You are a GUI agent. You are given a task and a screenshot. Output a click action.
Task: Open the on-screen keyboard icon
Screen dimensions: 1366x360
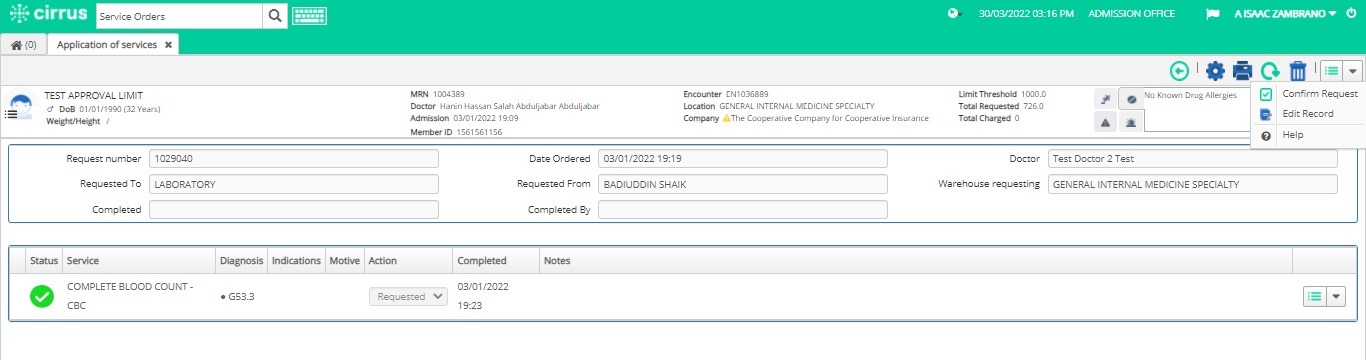309,16
